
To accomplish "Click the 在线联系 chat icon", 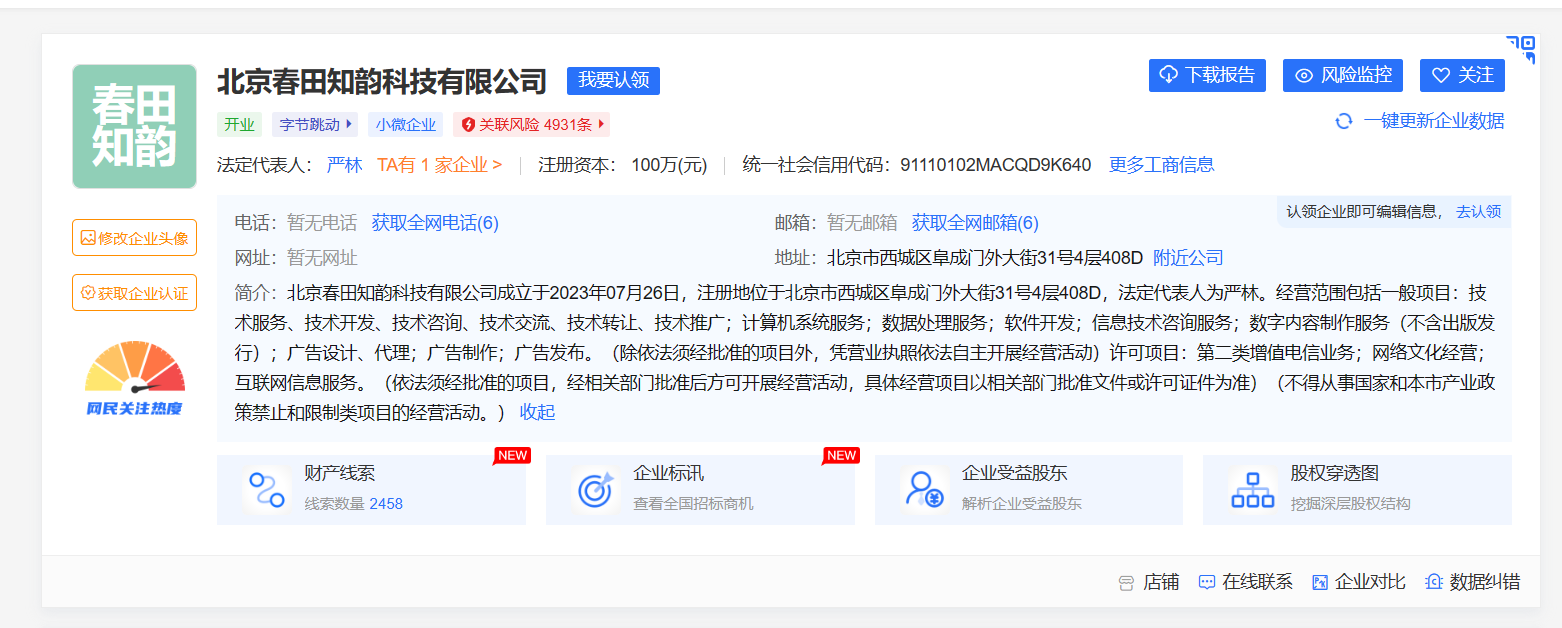I will pyautogui.click(x=1207, y=582).
